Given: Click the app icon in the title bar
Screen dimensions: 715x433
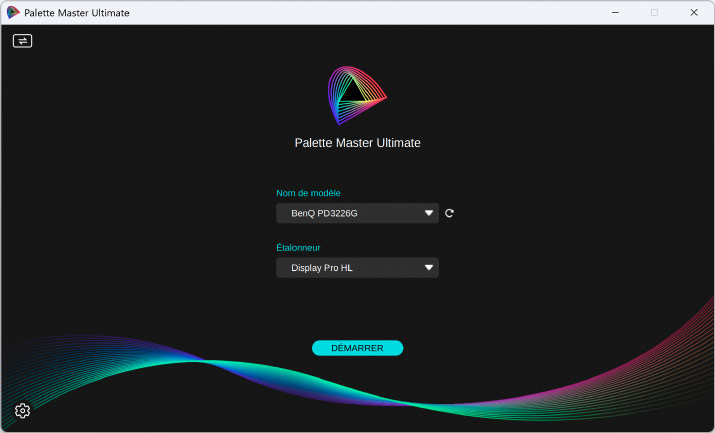Looking at the screenshot, I should point(13,12).
